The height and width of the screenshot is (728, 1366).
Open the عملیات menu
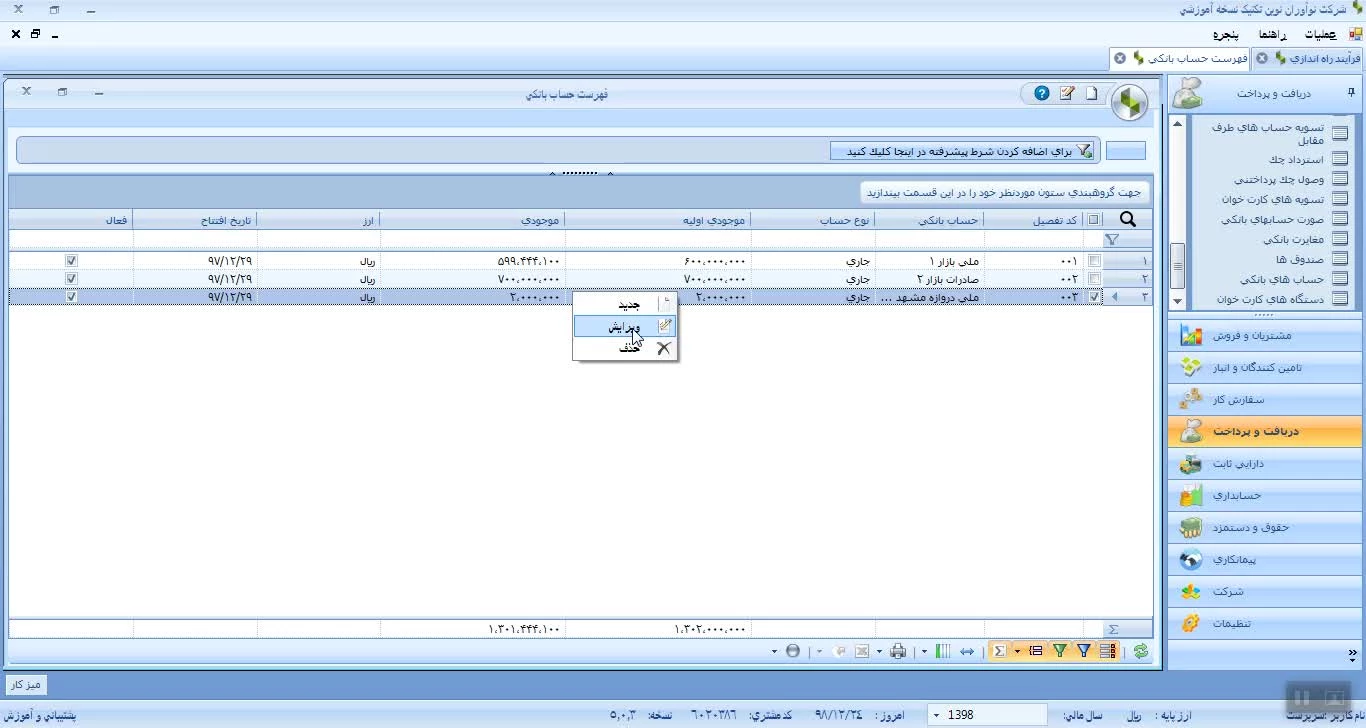click(1319, 34)
